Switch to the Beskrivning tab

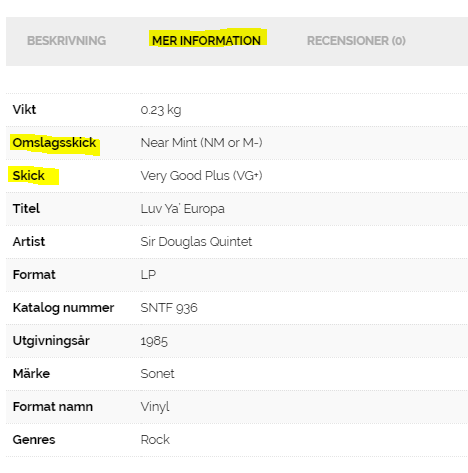(x=66, y=41)
